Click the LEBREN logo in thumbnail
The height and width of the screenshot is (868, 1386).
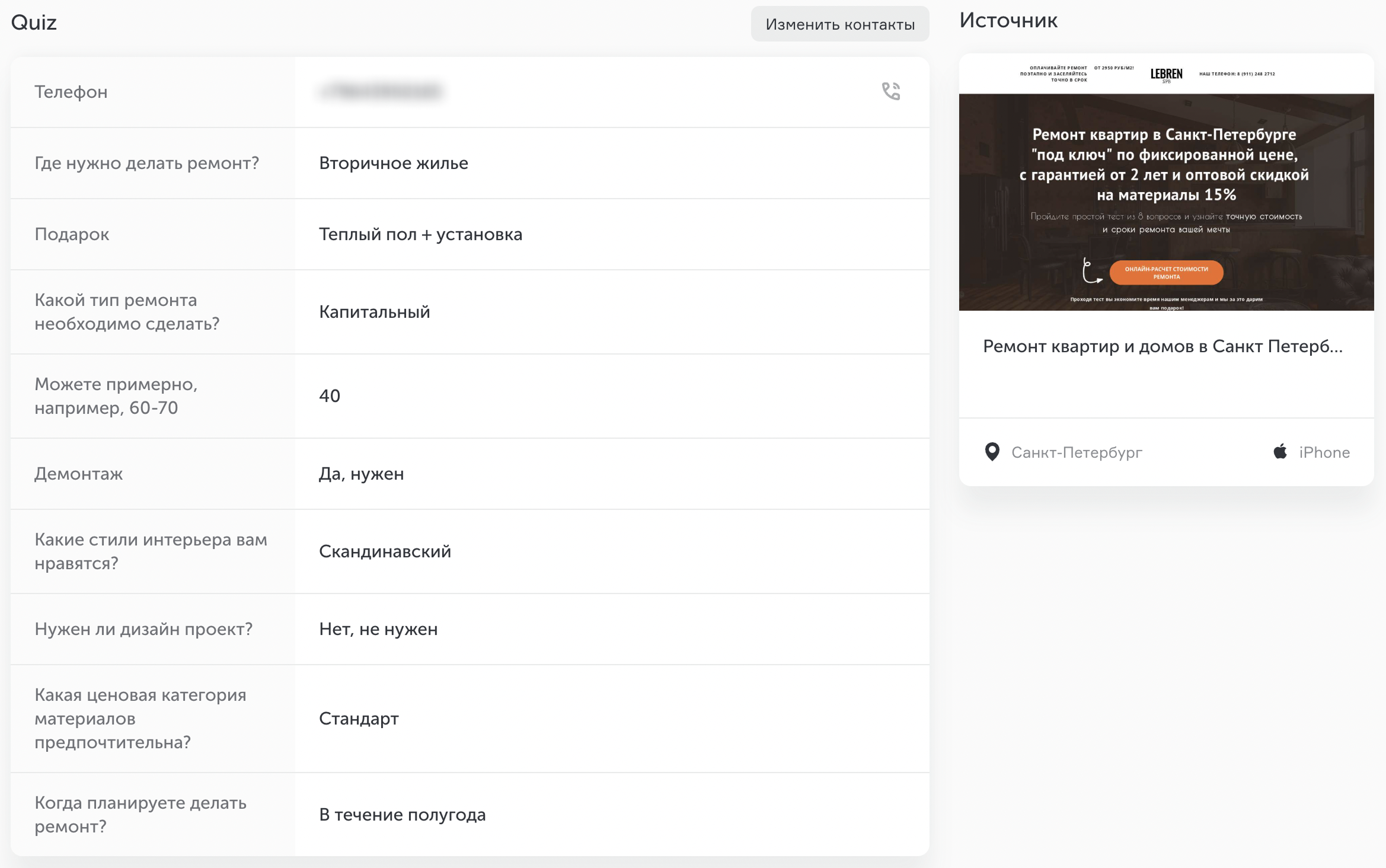point(1165,74)
